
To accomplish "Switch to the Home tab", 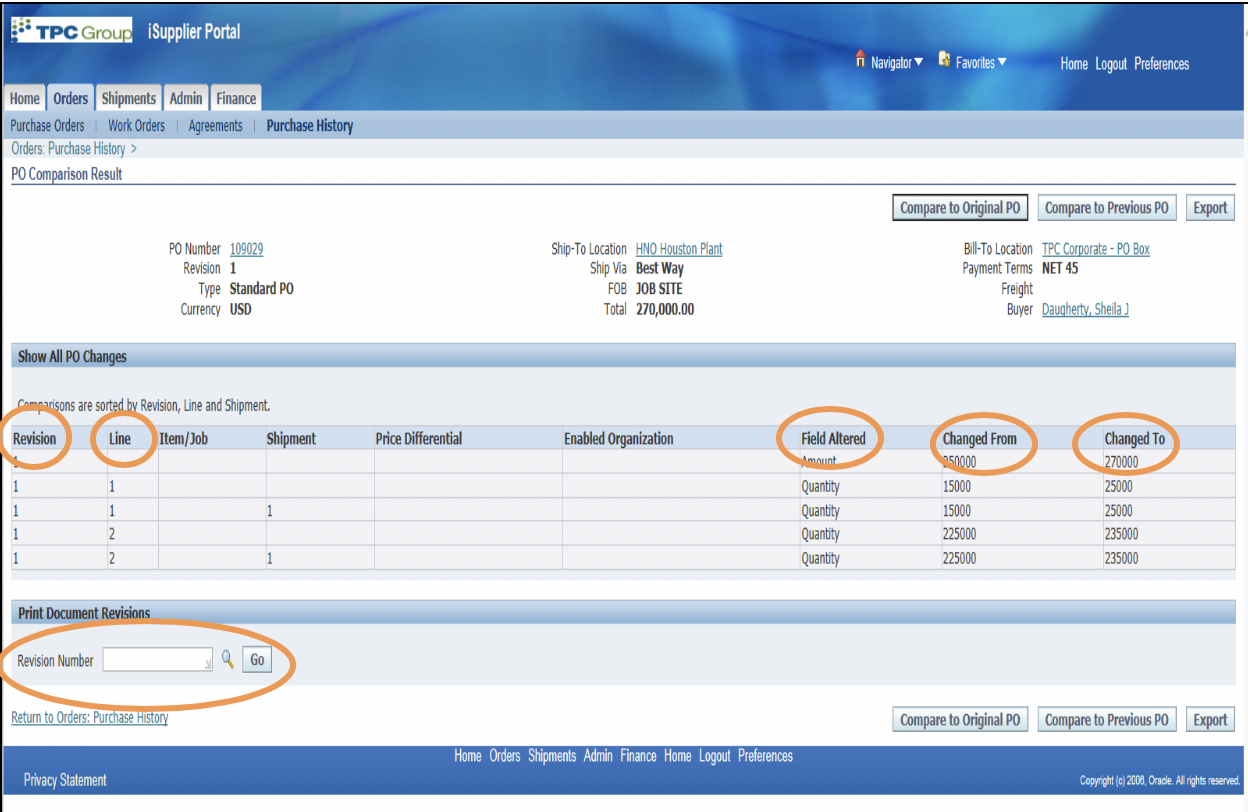I will click(25, 98).
